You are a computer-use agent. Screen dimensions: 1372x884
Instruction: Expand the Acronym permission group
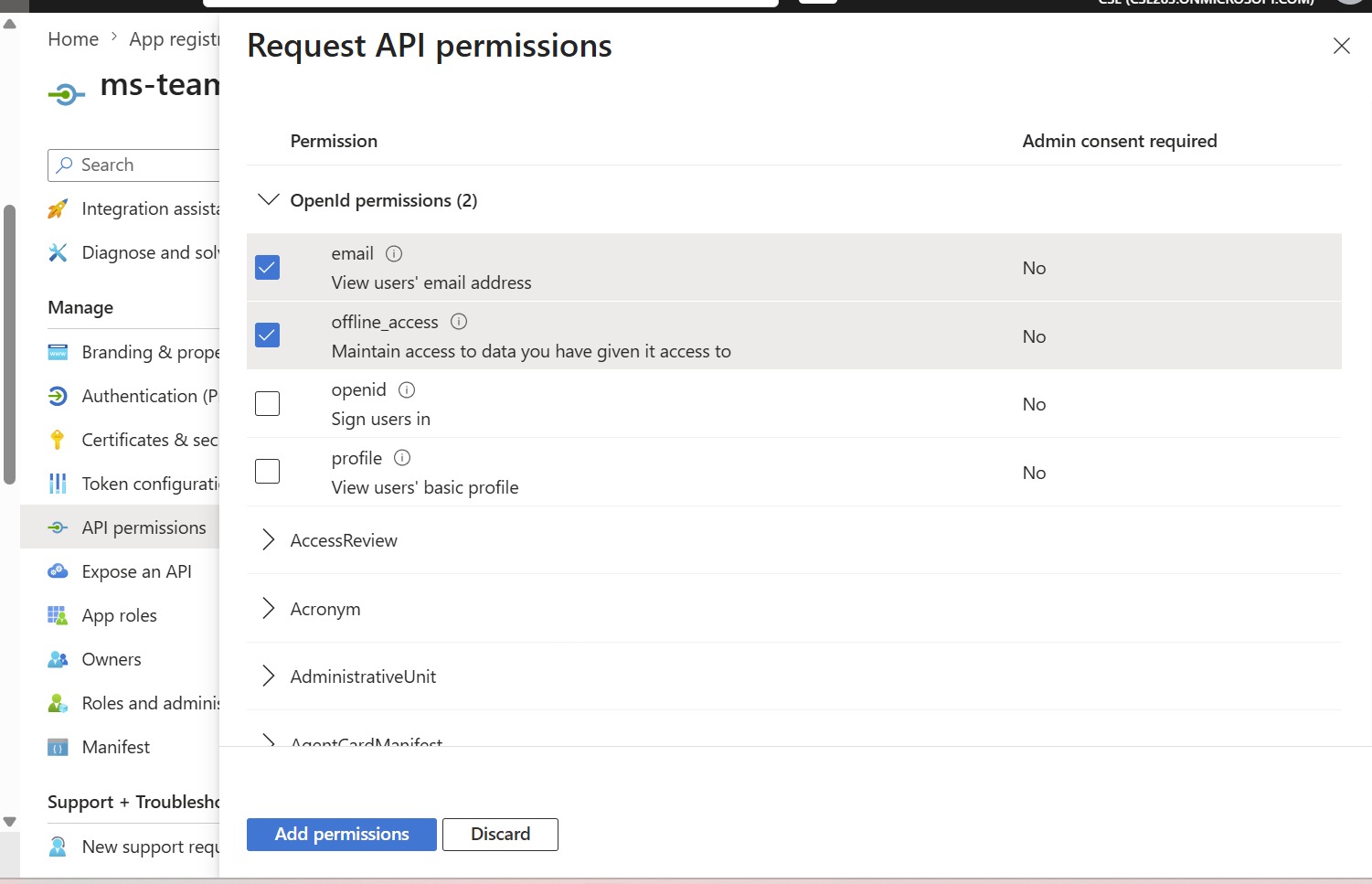[x=268, y=609]
